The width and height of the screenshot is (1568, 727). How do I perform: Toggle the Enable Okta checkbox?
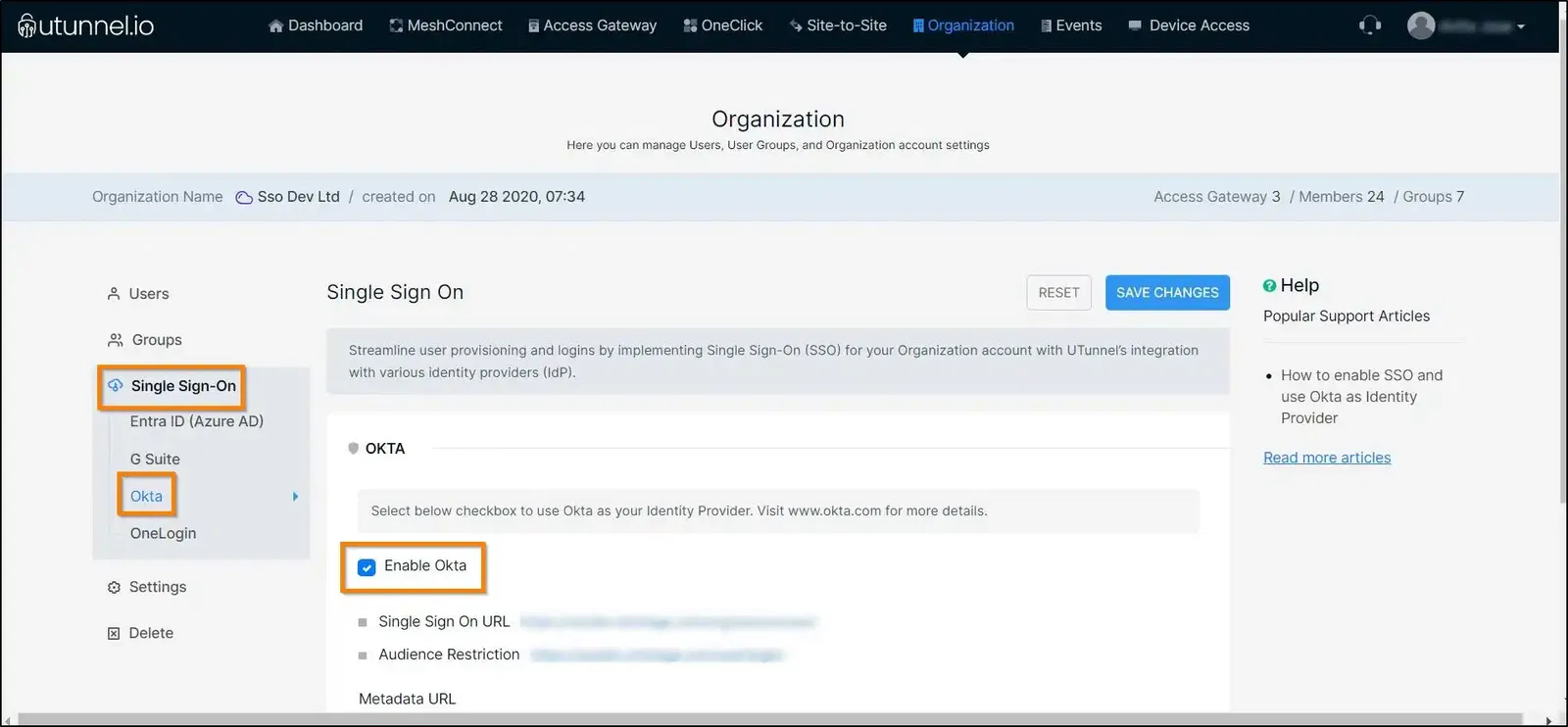(367, 567)
